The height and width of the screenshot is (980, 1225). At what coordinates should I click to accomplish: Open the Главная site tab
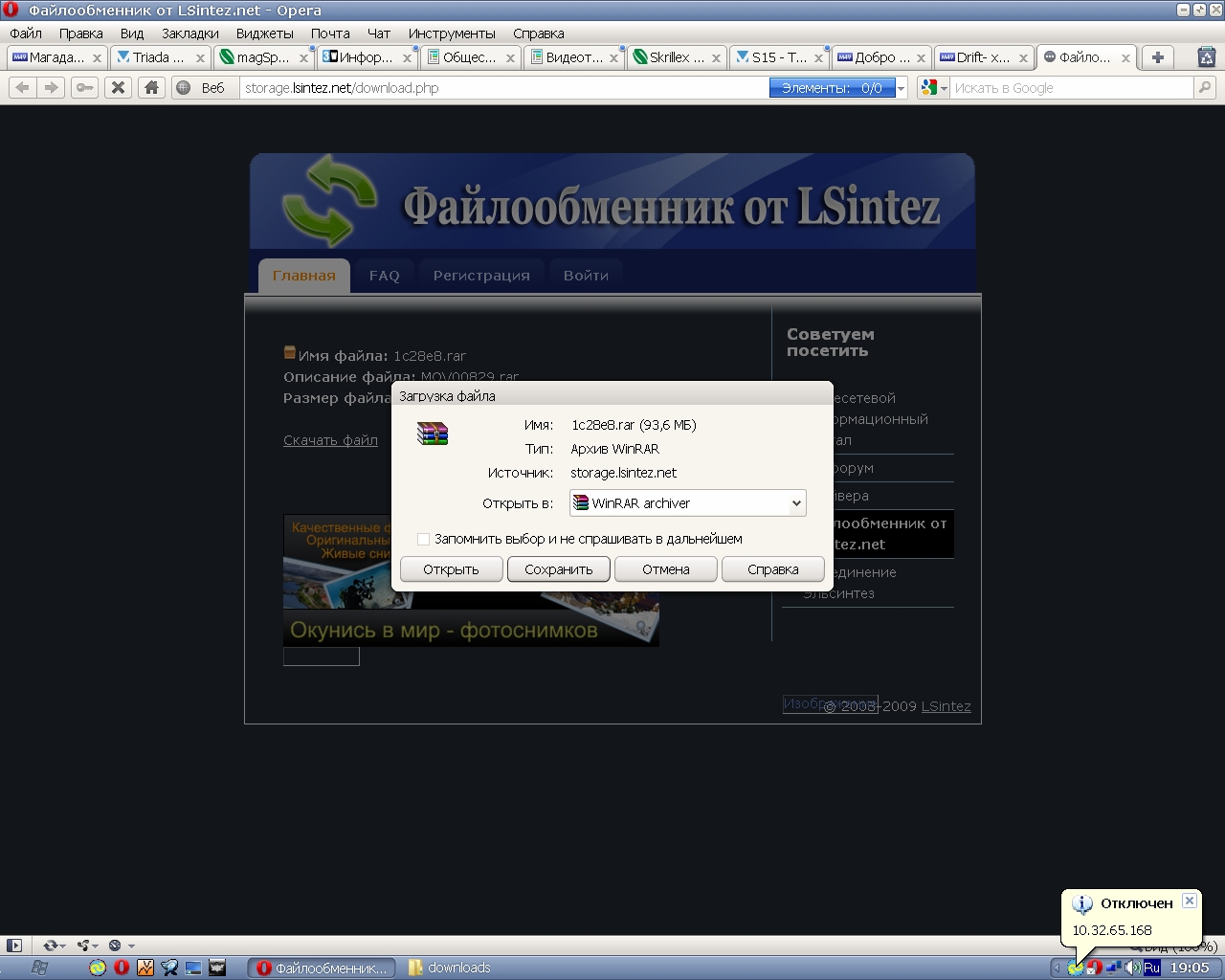304,276
